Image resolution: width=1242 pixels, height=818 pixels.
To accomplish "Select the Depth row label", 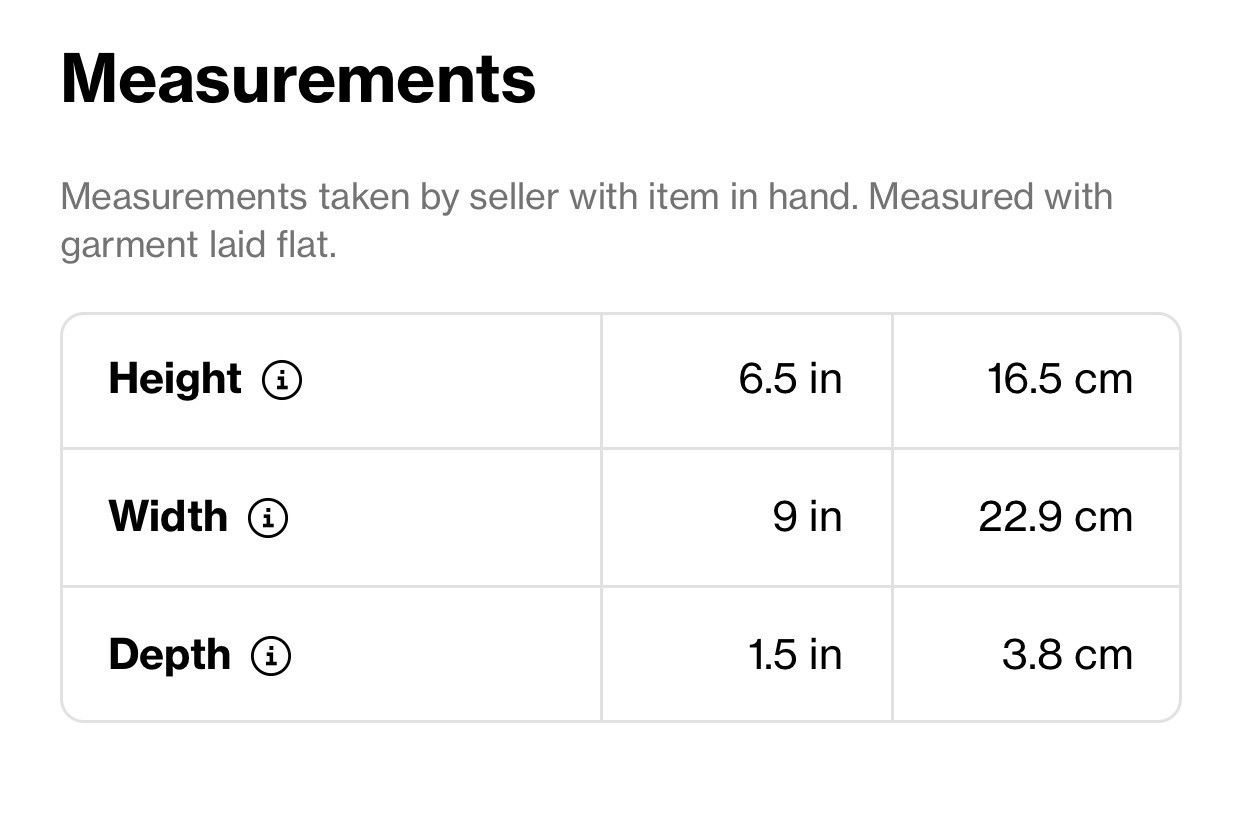I will 170,655.
